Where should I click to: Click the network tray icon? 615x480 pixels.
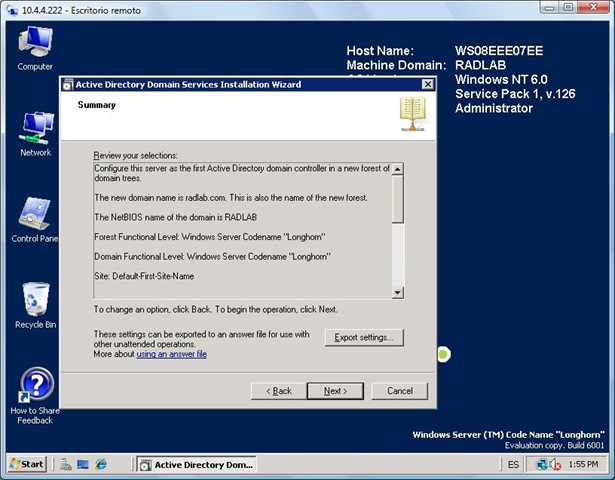541,465
